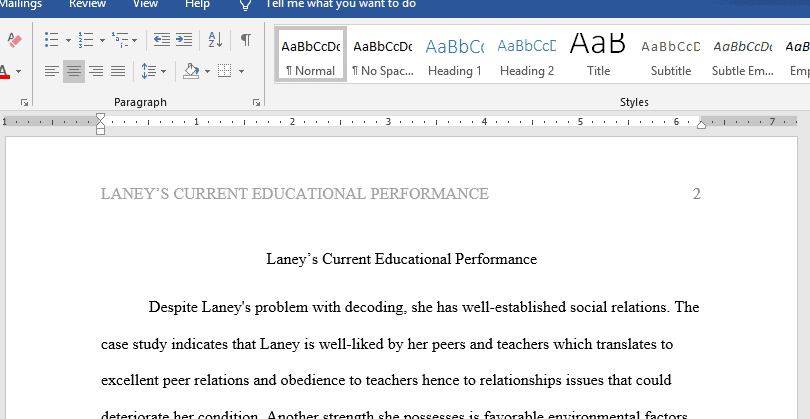This screenshot has width=810, height=419.
Task: Type in Tell me what you want field
Action: [x=340, y=4]
